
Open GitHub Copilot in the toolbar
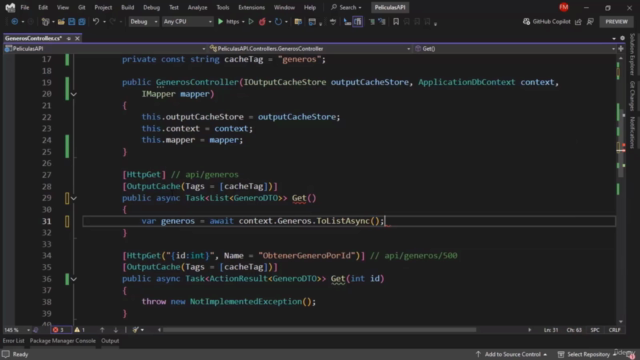pyautogui.click(x=547, y=22)
